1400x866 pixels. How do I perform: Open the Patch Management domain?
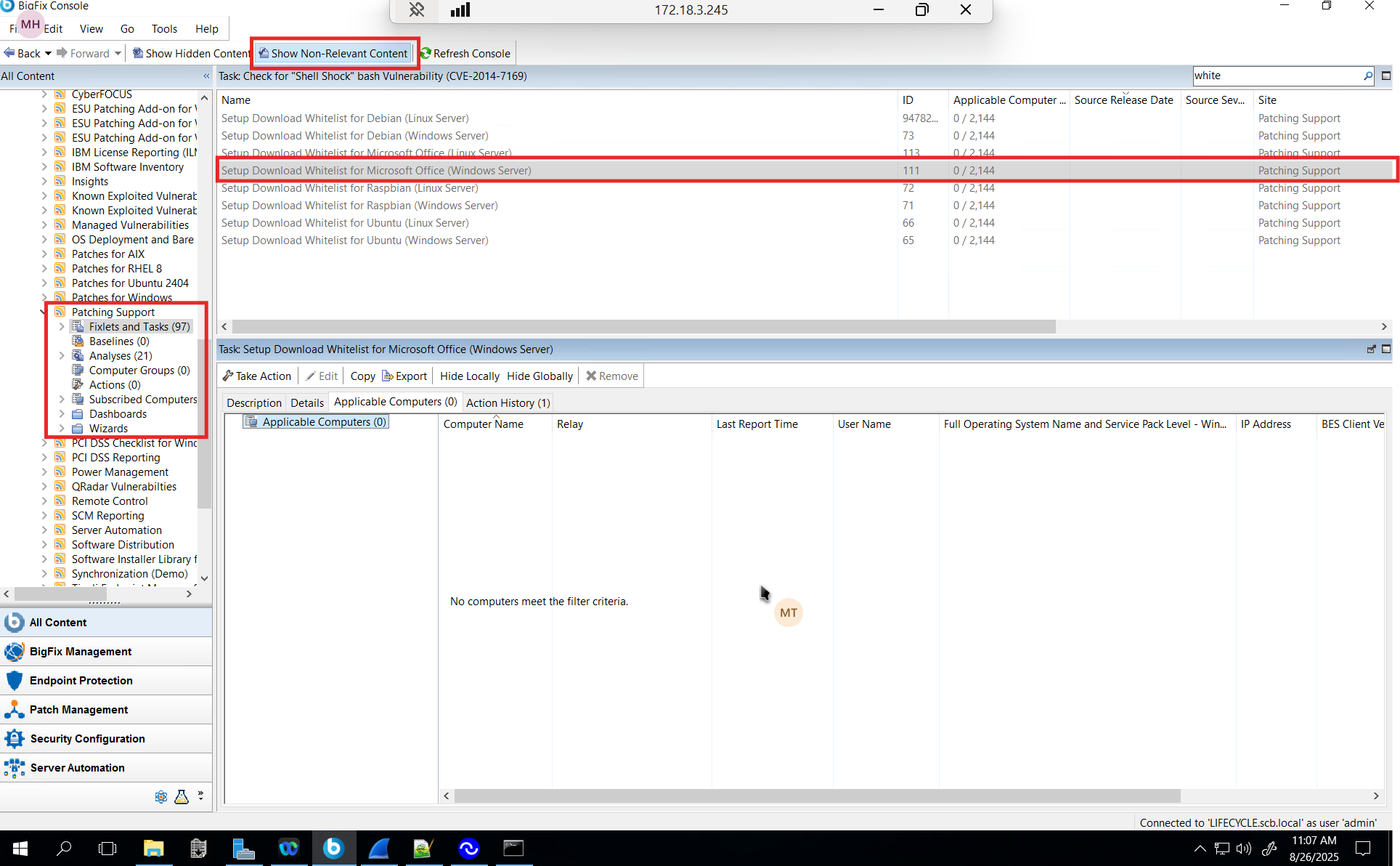(x=78, y=709)
